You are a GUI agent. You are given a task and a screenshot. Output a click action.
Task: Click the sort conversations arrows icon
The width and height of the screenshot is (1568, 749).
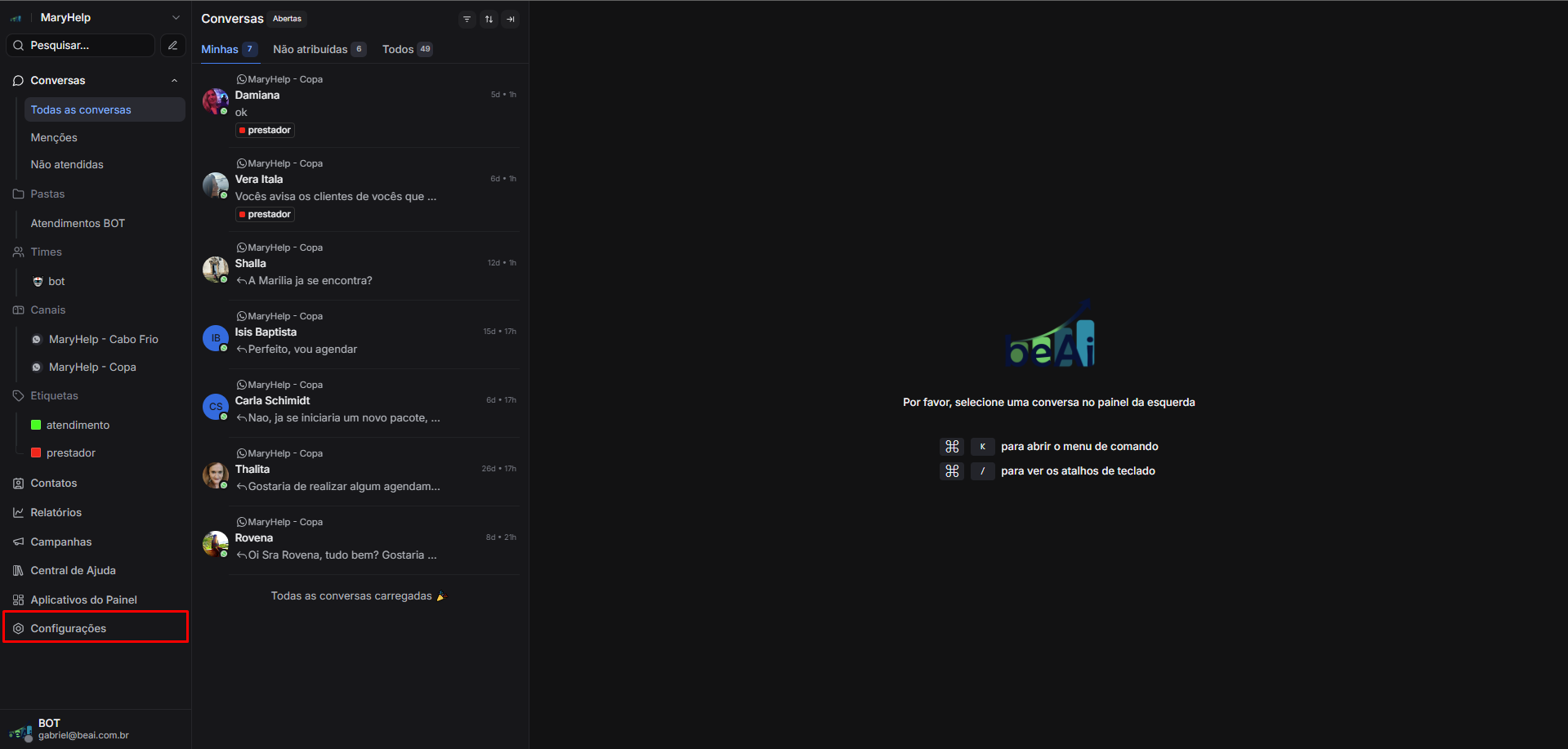coord(489,19)
